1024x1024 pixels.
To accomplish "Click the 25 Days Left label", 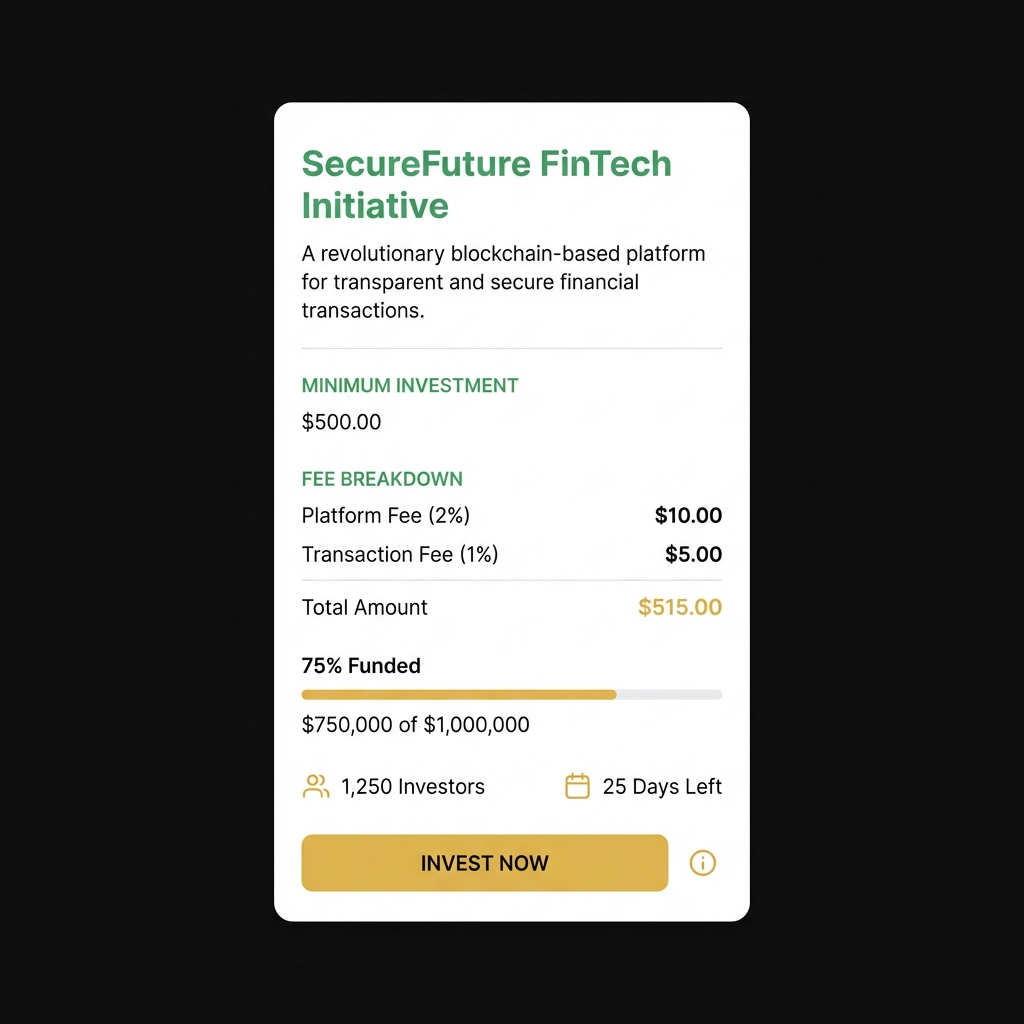I will coord(662,786).
